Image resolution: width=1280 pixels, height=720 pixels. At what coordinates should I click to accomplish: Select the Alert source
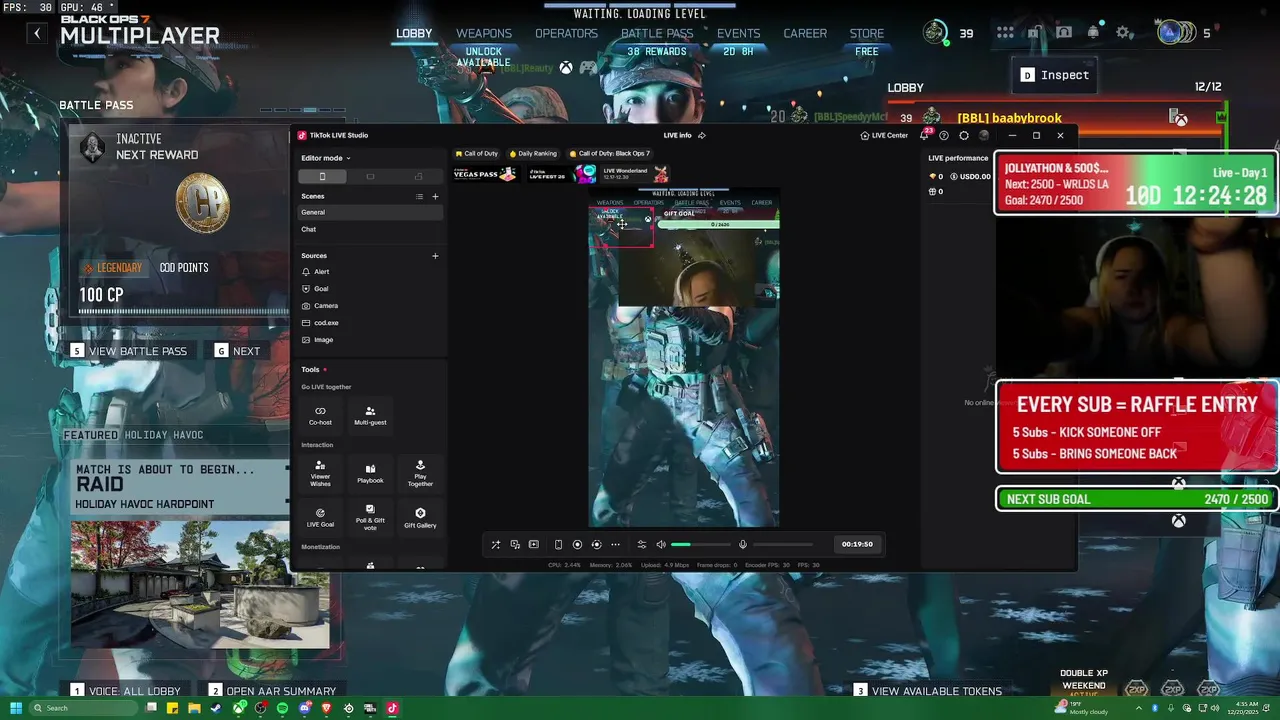pos(370,272)
